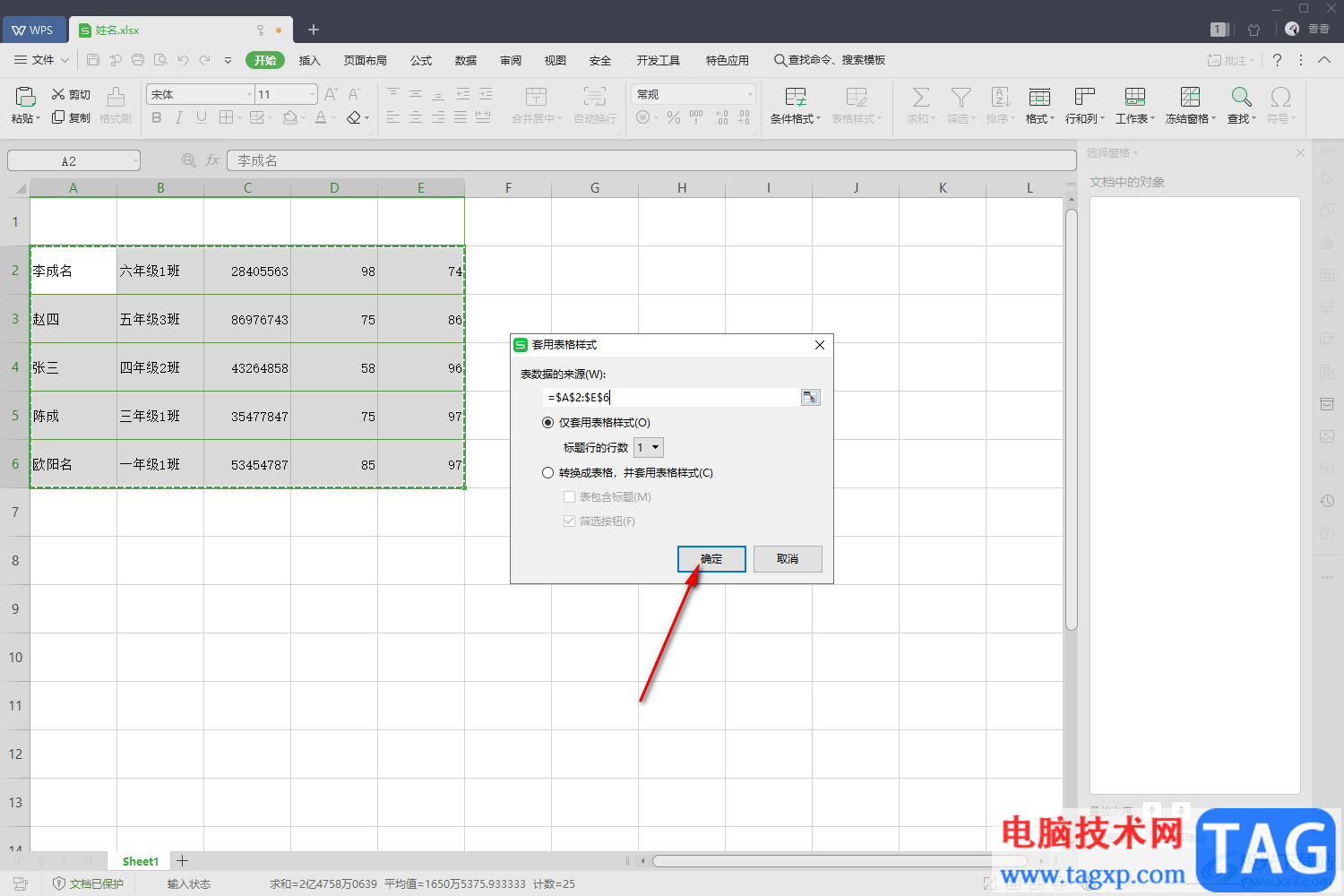This screenshot has width=1344, height=896.
Task: Click the Print icon
Action: point(138,60)
